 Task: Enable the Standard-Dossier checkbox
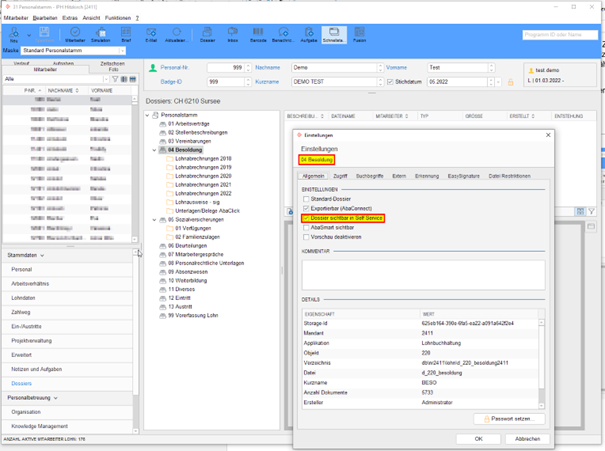pyautogui.click(x=306, y=199)
